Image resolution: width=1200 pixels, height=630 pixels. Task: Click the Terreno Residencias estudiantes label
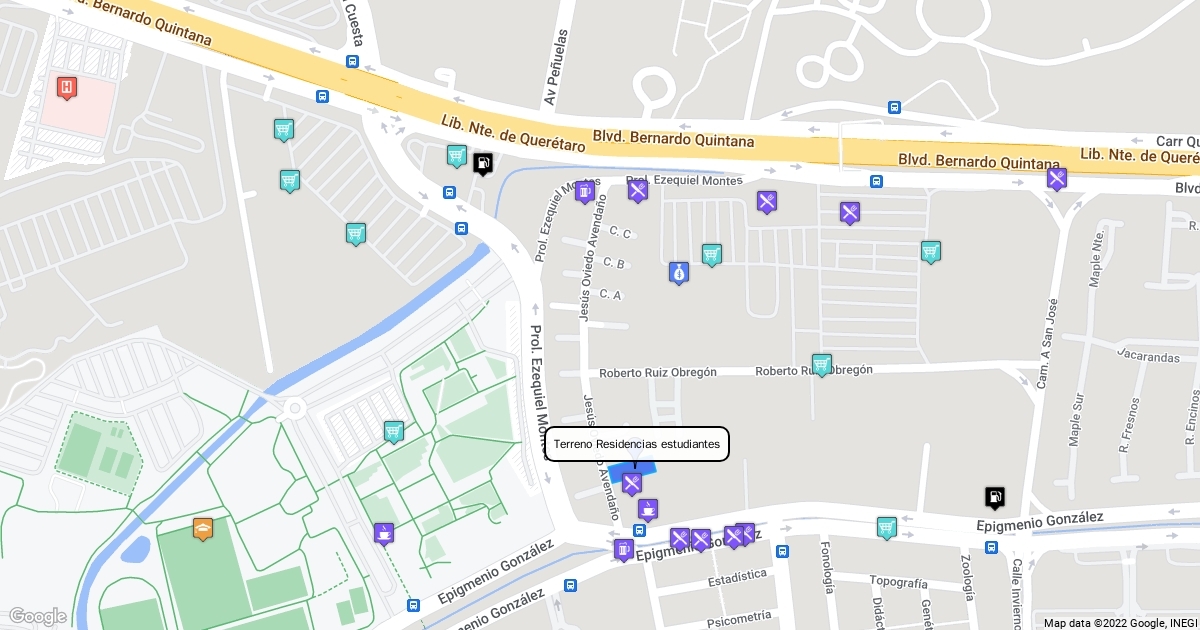point(637,444)
